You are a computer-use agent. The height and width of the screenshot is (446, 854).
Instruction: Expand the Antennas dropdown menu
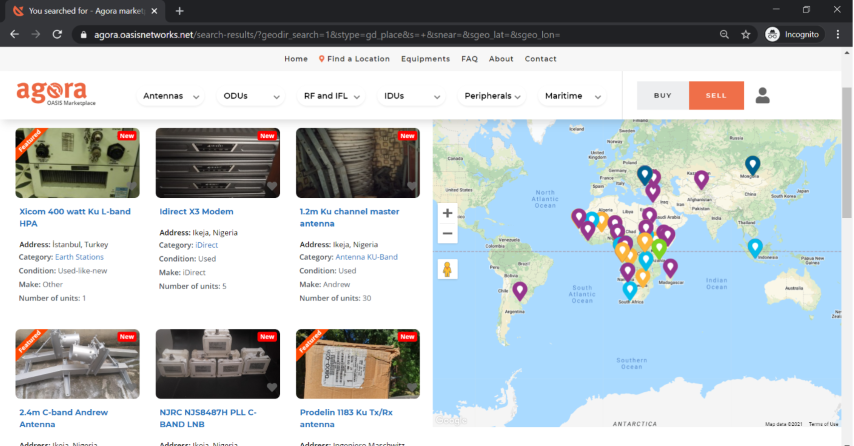tap(171, 96)
